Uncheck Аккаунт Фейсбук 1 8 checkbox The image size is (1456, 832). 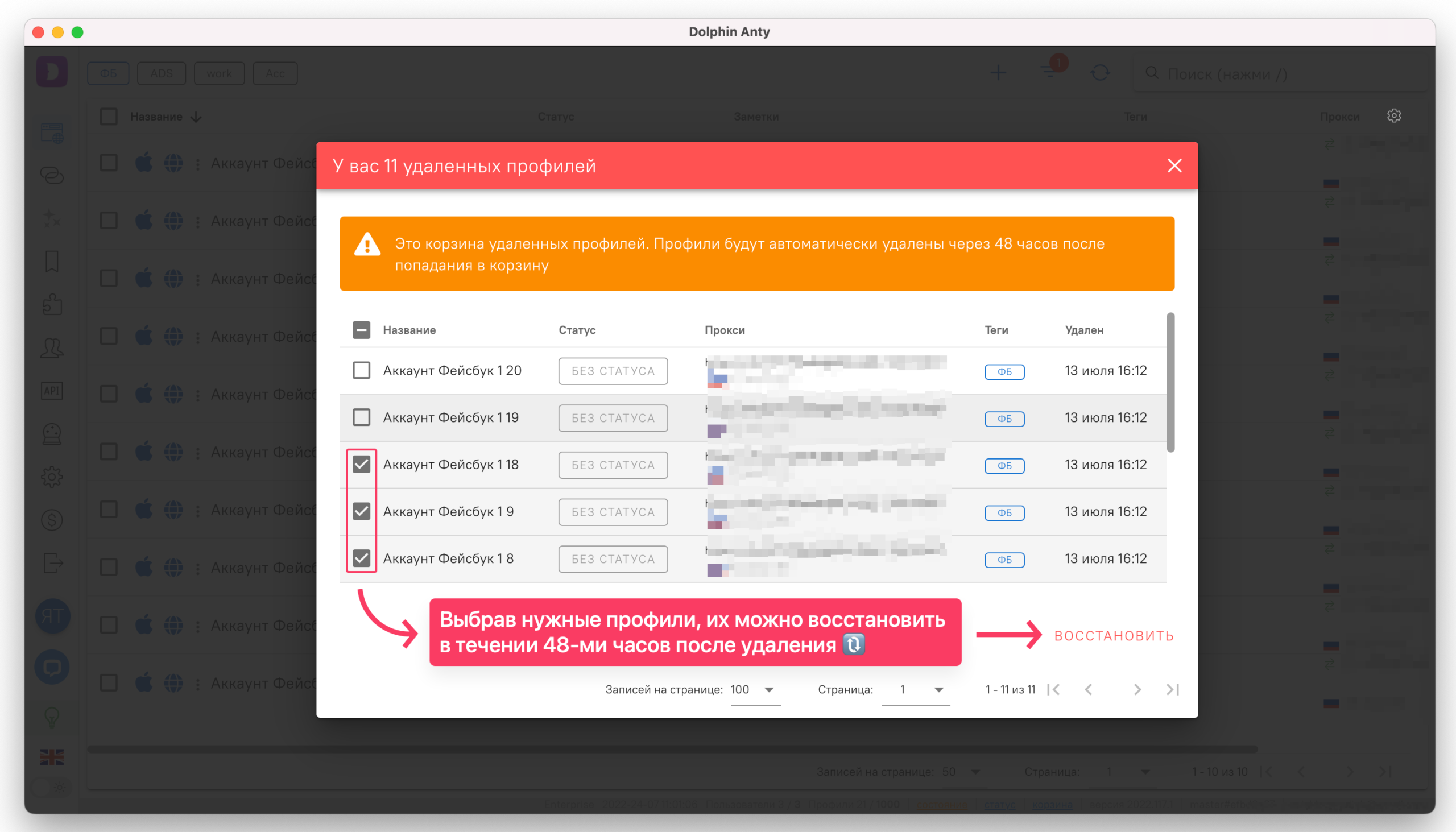pyautogui.click(x=362, y=557)
